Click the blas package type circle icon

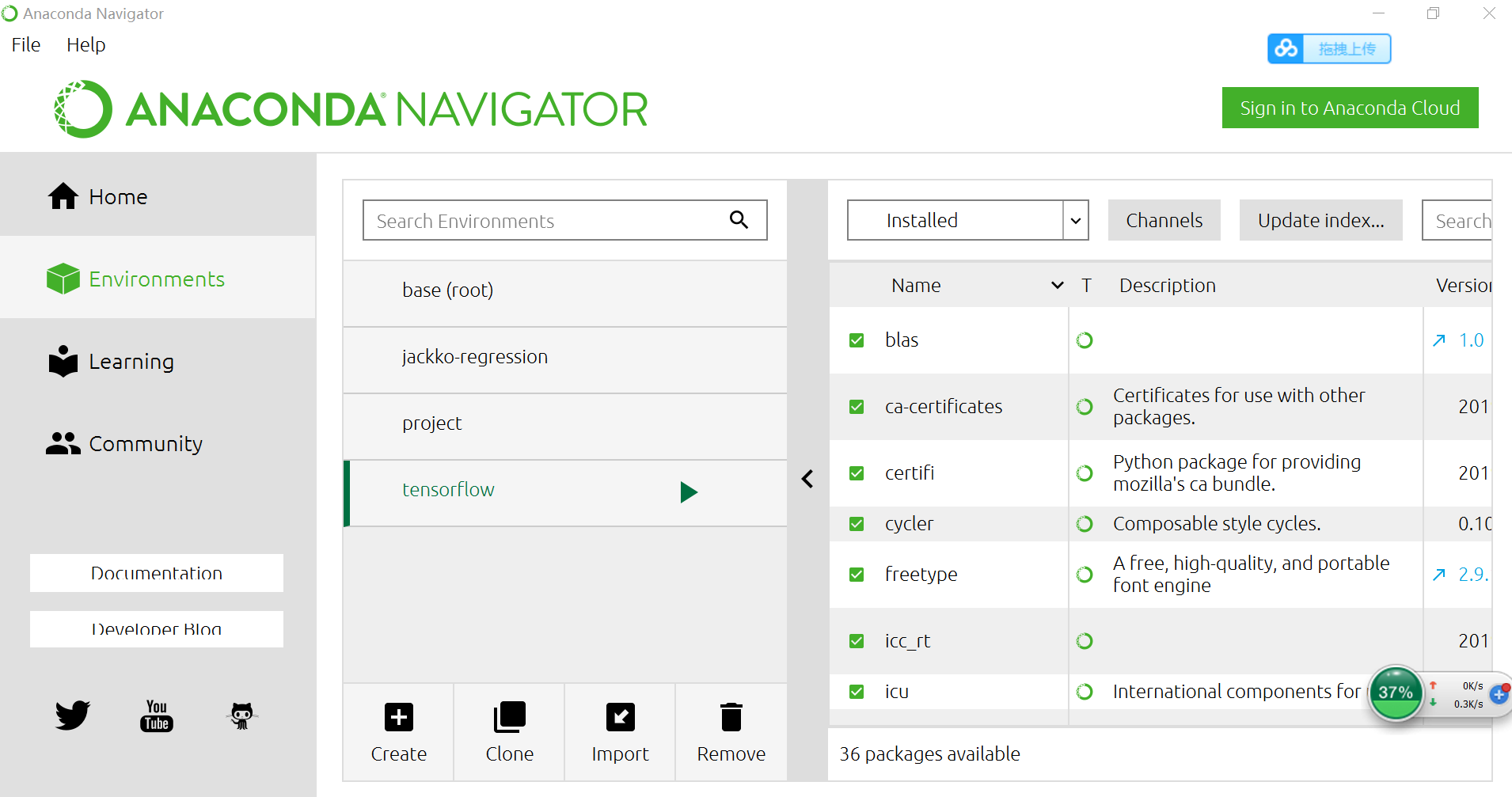click(1085, 340)
